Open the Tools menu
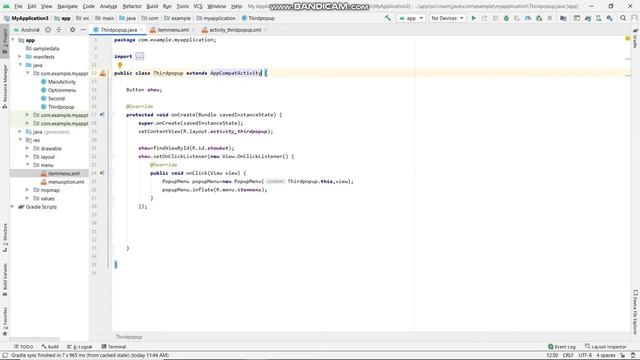This screenshot has width=640, height=360. pos(182,7)
